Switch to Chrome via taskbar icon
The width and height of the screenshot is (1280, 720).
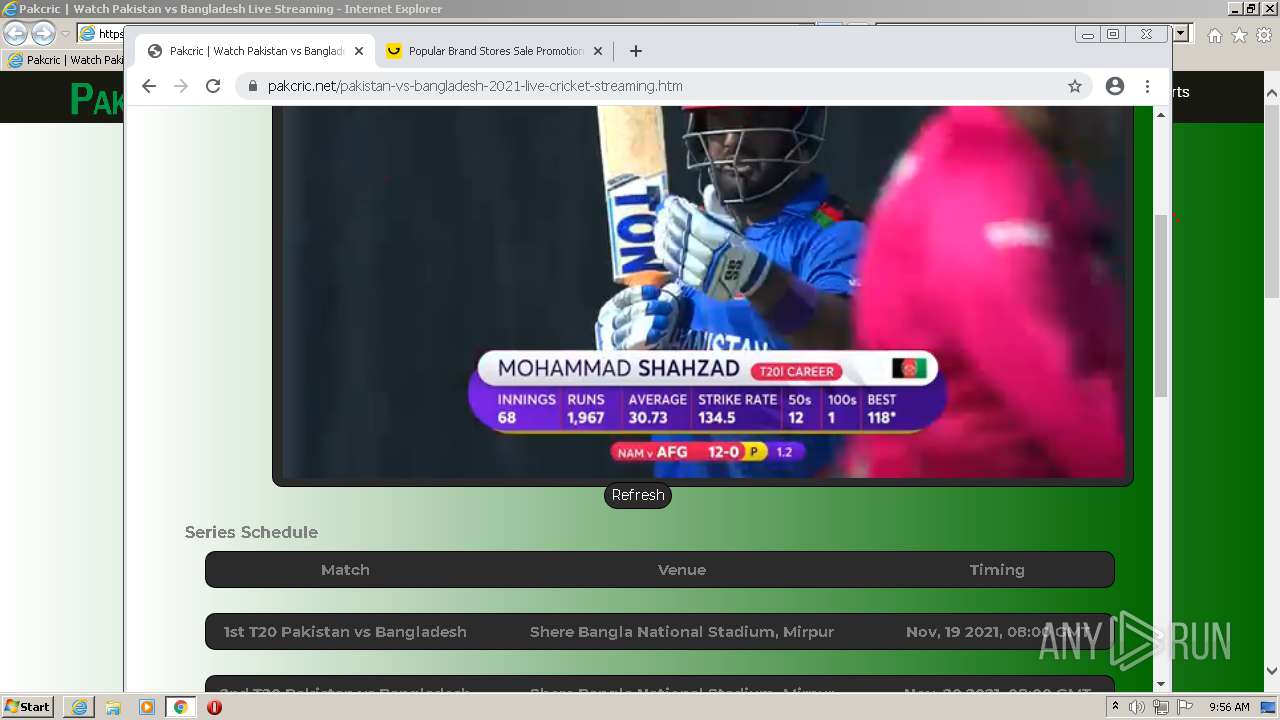[180, 707]
